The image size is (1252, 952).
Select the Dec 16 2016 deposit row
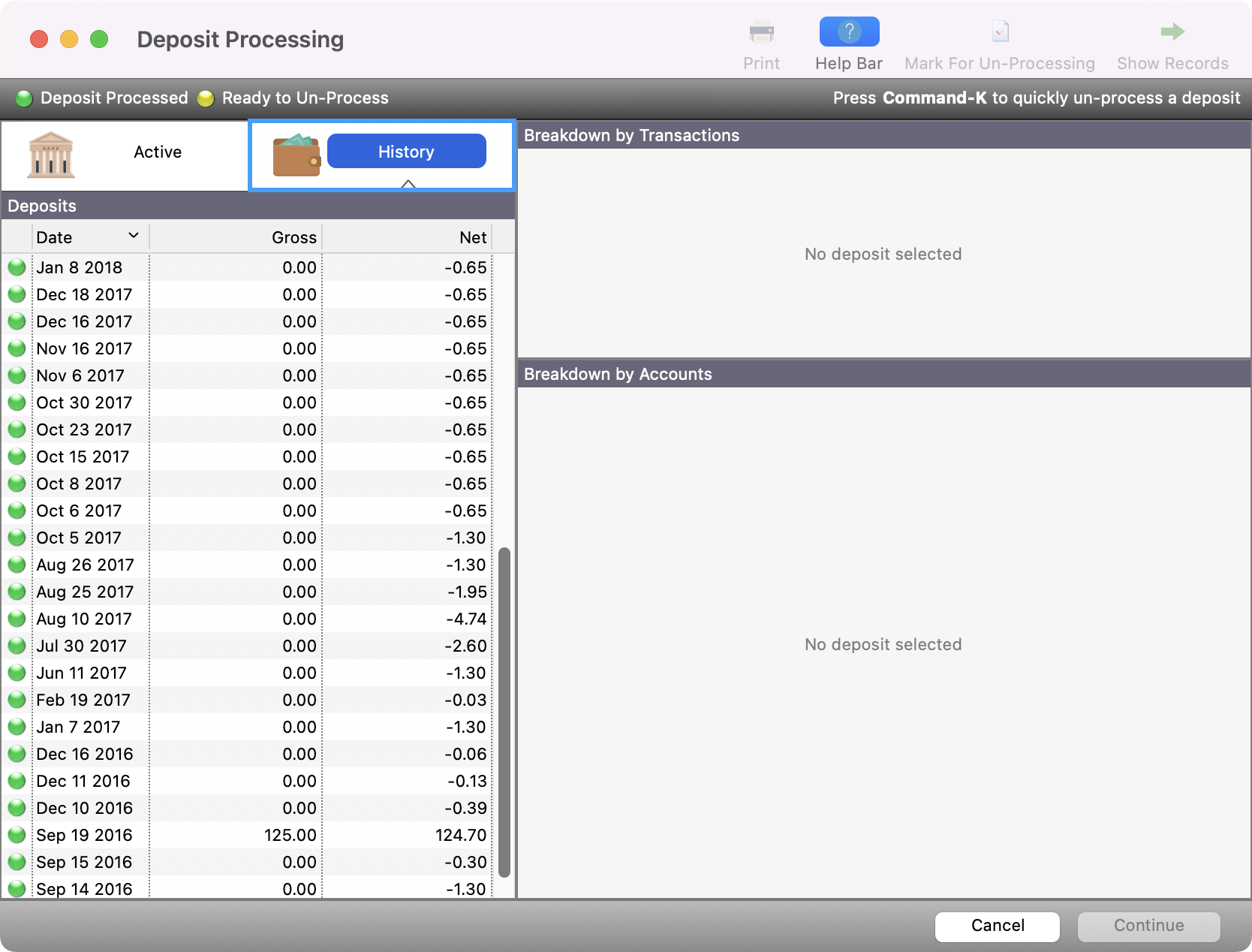(x=225, y=754)
